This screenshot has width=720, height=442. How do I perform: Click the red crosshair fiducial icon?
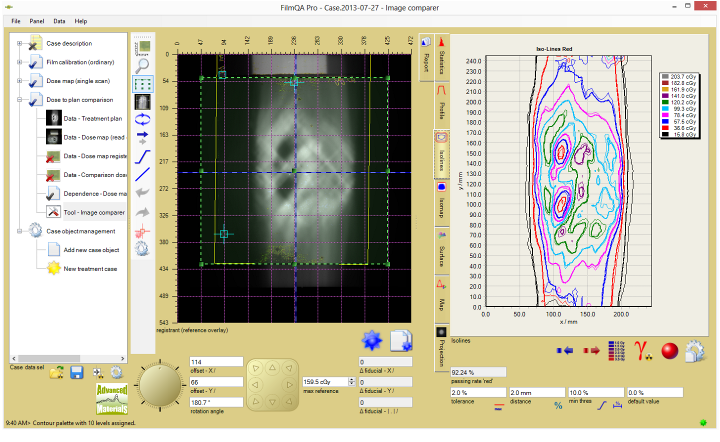point(142,231)
